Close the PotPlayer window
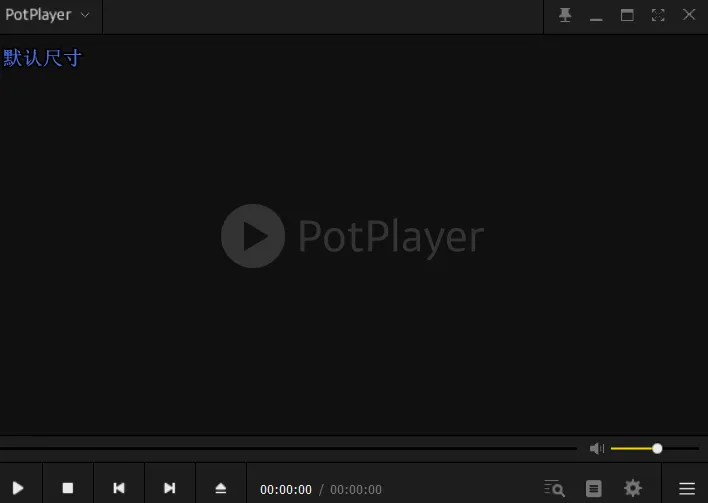Screen dimensions: 708x503 [689, 14]
